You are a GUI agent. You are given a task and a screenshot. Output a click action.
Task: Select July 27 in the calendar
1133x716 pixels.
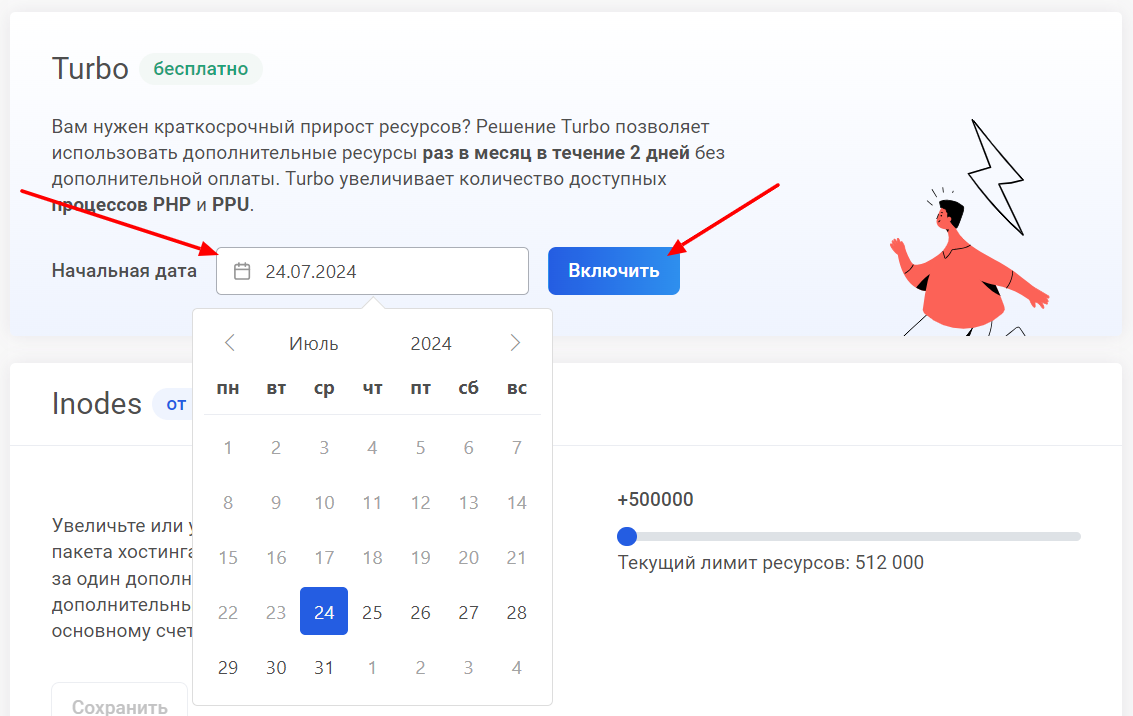[x=468, y=612]
